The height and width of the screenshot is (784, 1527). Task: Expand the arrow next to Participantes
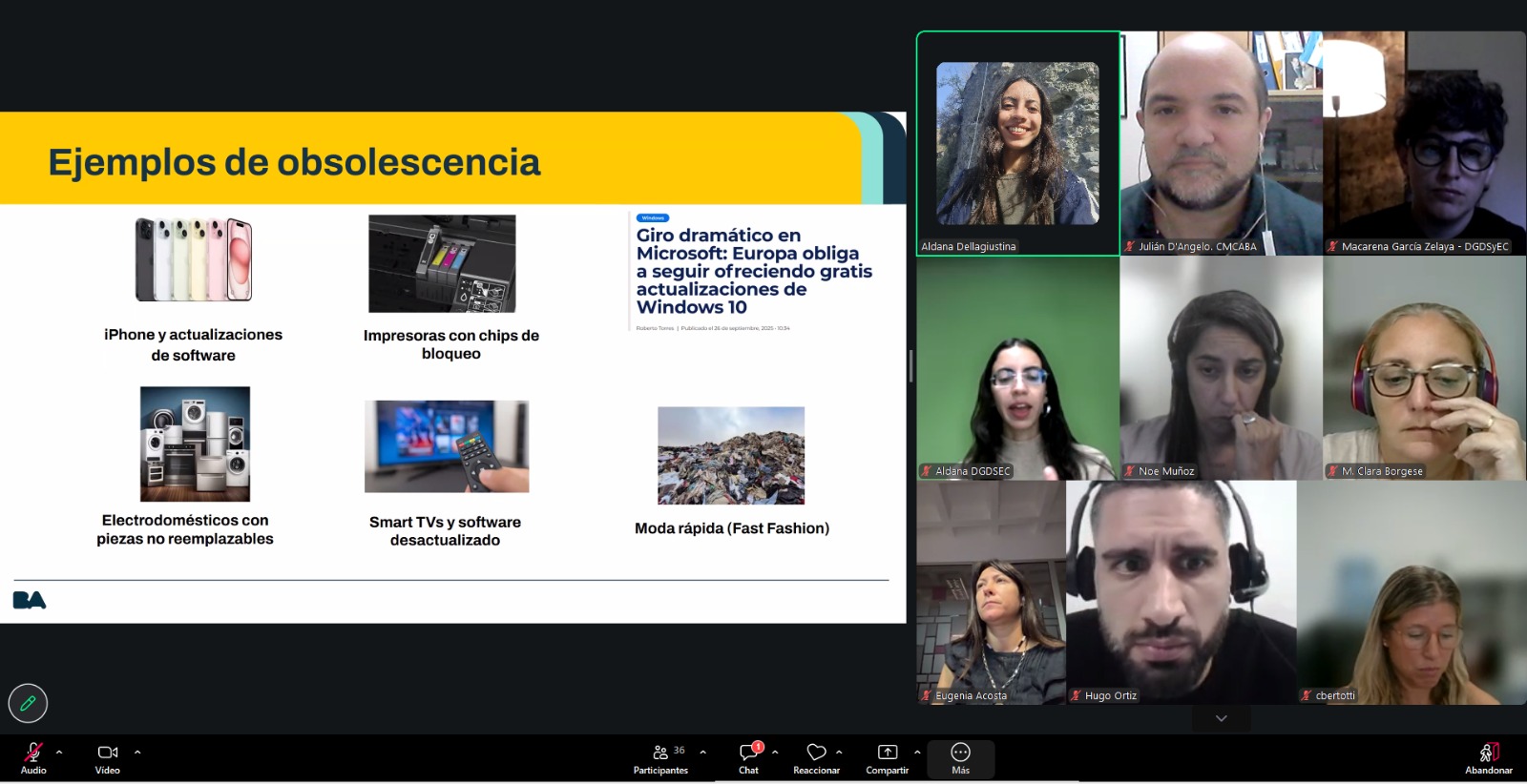click(x=703, y=753)
